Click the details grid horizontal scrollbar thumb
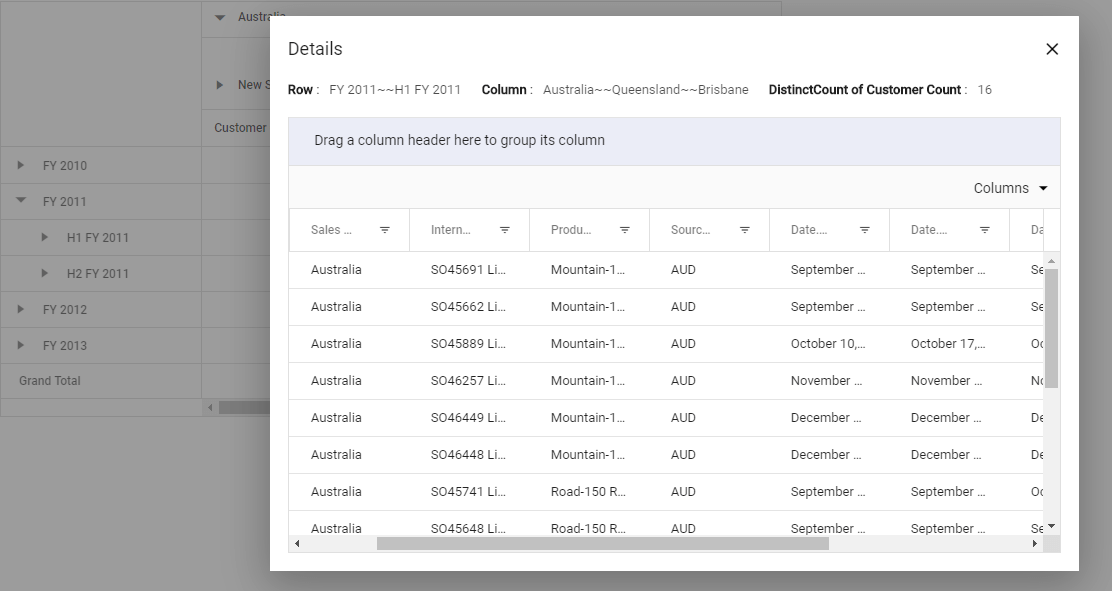The height and width of the screenshot is (591, 1112). pos(602,544)
